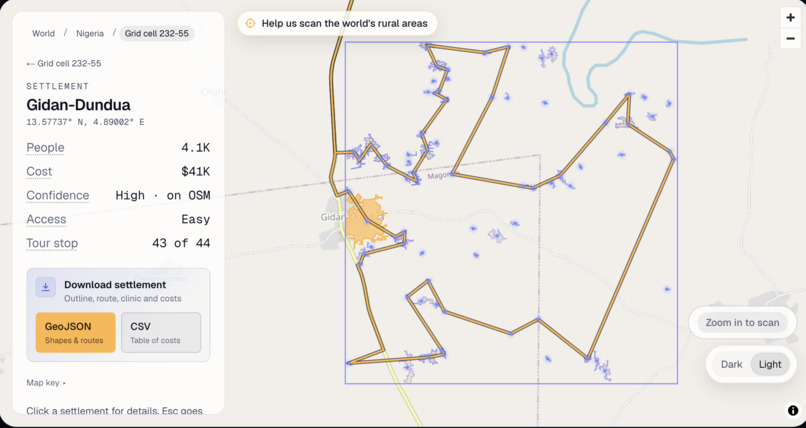Image resolution: width=806 pixels, height=428 pixels.
Task: Click the orange Gidan-Dundua settlement shape
Action: pos(364,221)
